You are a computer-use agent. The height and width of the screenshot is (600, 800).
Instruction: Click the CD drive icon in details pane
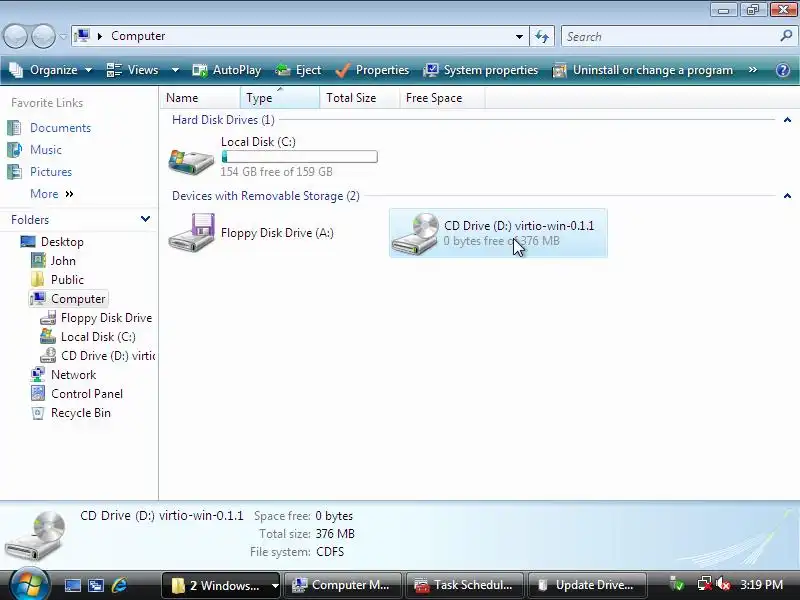35,536
